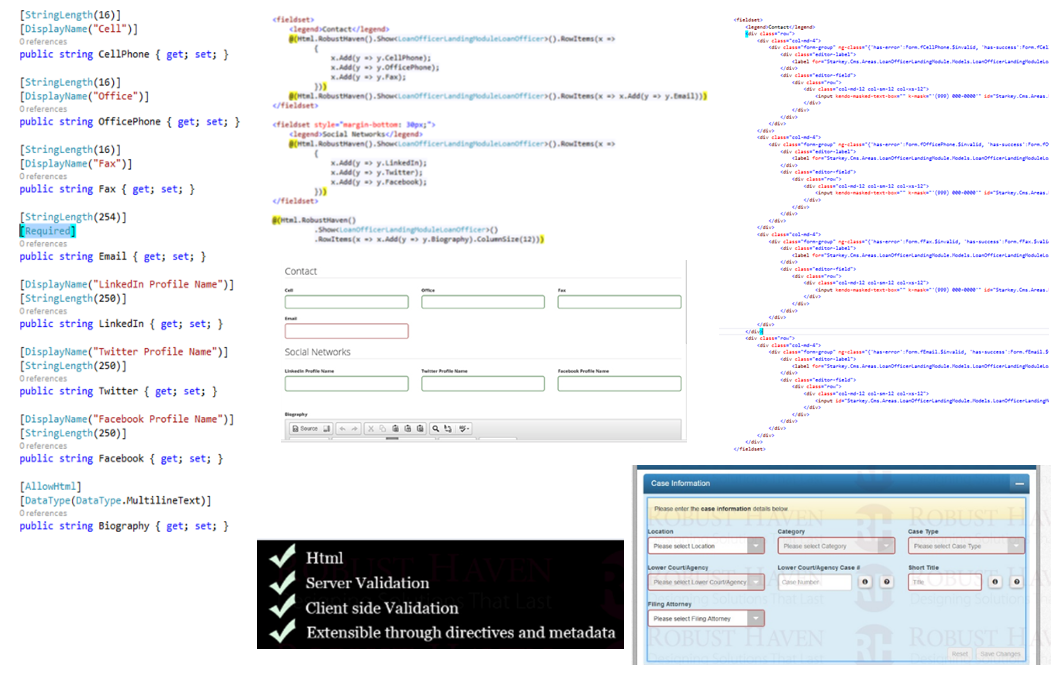Screen dimensions: 1055x673
Task: Click the Replace icon in Biography toolbar
Action: (449, 429)
